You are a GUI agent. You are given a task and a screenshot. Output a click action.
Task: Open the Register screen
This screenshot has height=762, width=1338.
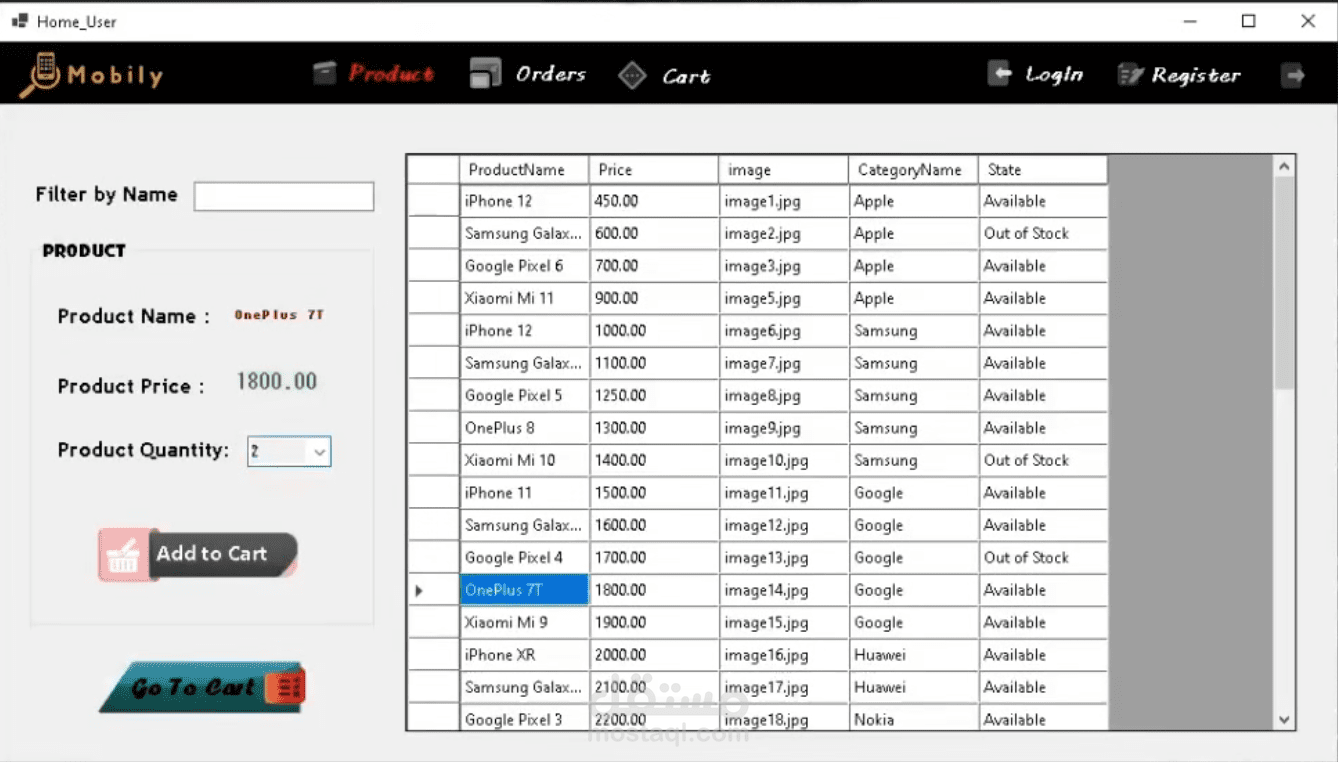point(1198,73)
